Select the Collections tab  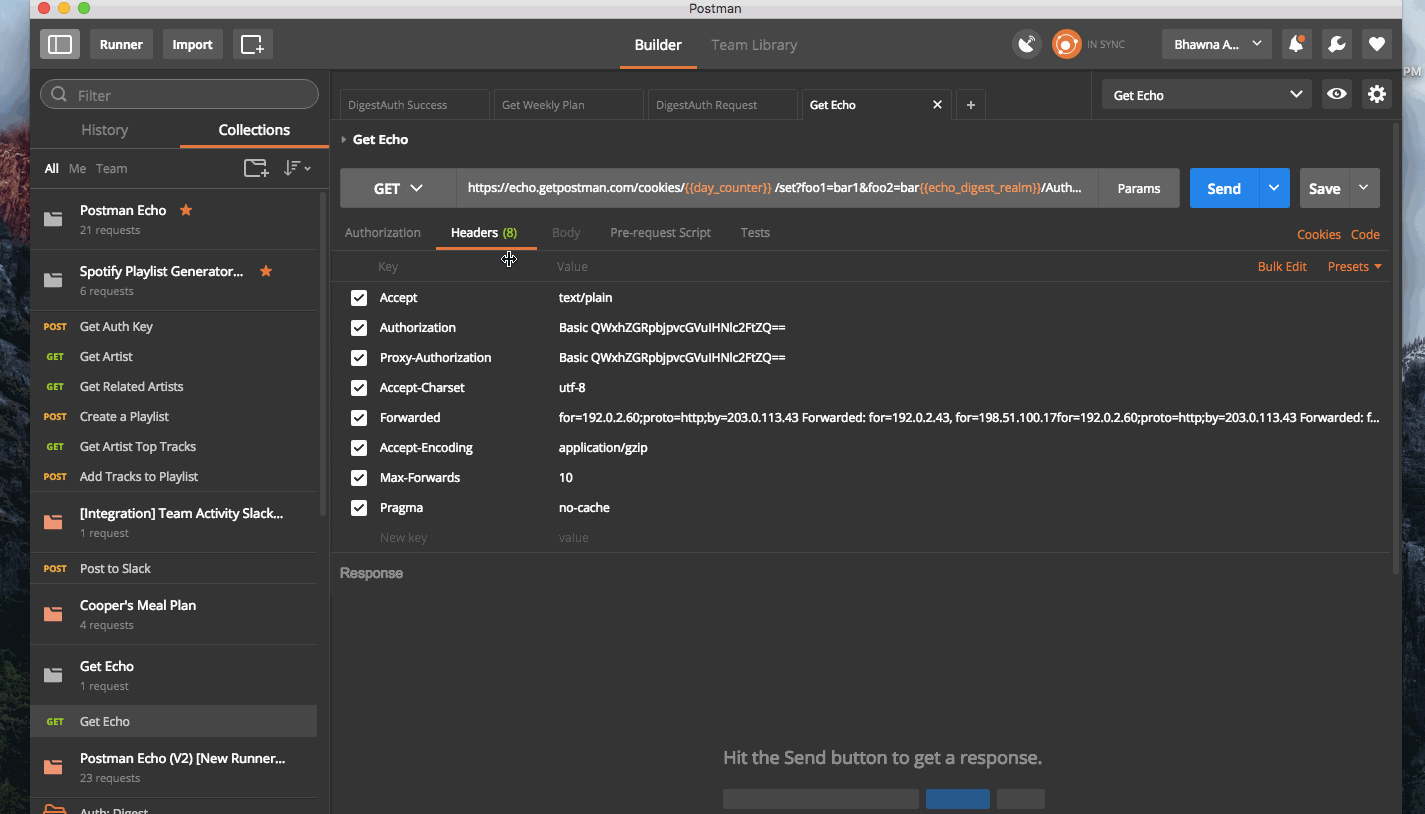254,130
